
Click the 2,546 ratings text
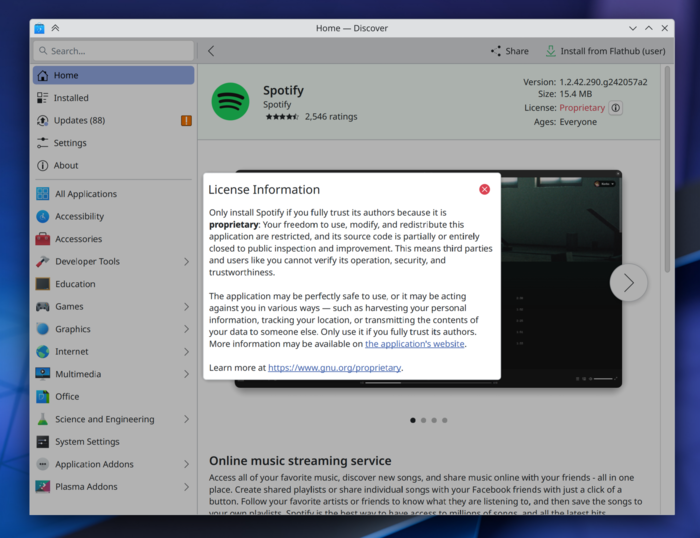point(331,117)
